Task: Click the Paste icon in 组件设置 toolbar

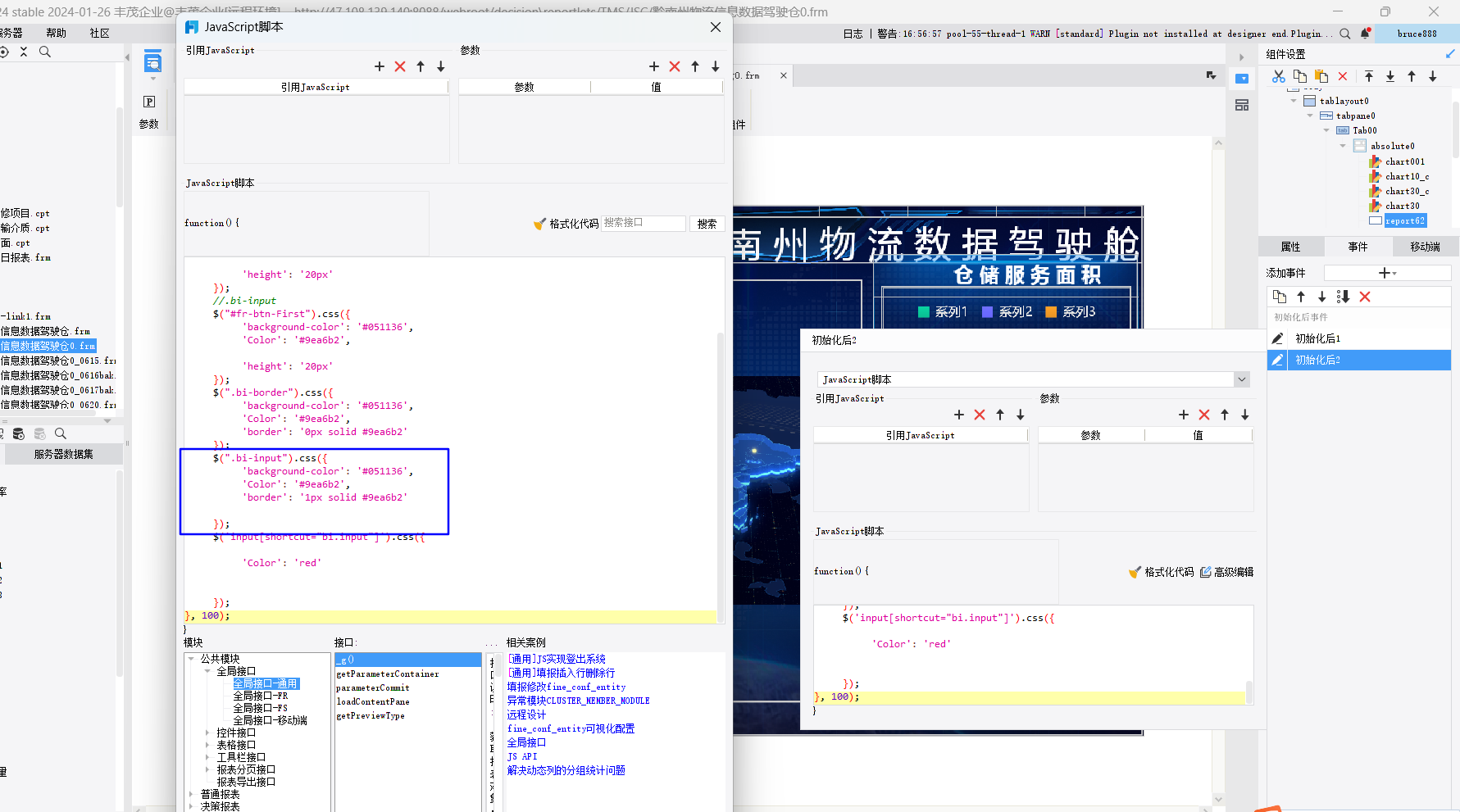Action: click(x=1321, y=76)
